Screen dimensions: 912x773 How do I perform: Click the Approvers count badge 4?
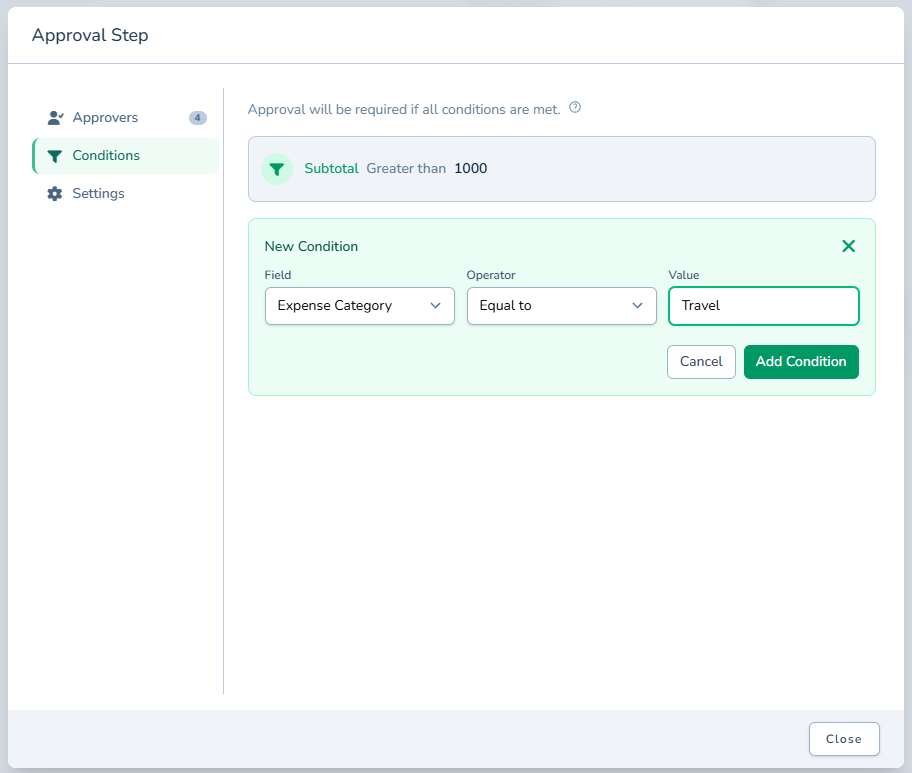[x=198, y=118]
